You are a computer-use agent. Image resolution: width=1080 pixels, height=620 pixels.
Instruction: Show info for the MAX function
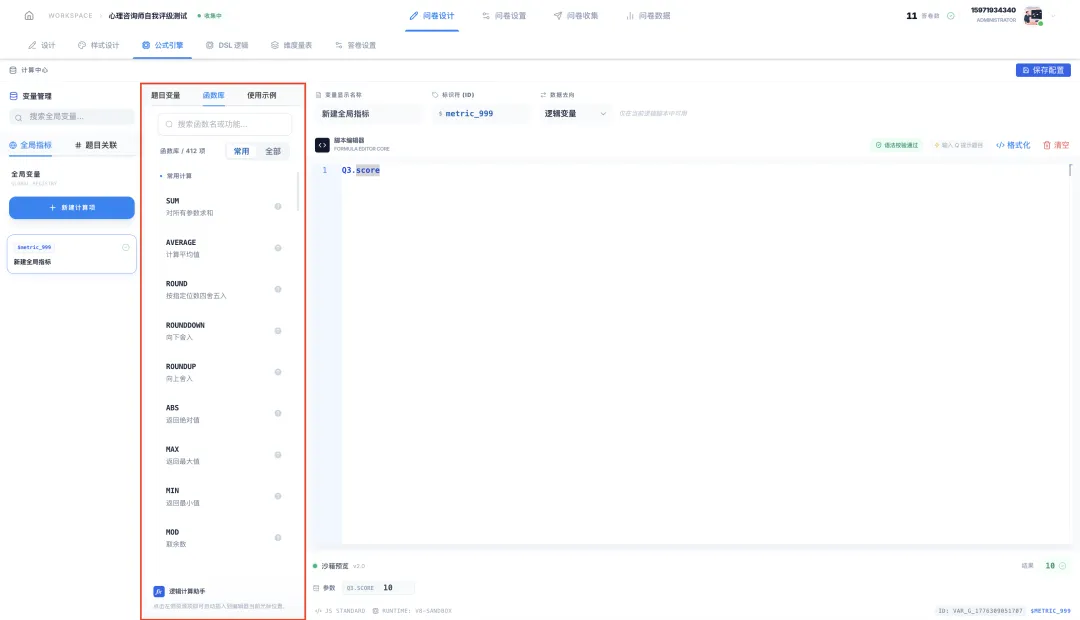coord(278,455)
